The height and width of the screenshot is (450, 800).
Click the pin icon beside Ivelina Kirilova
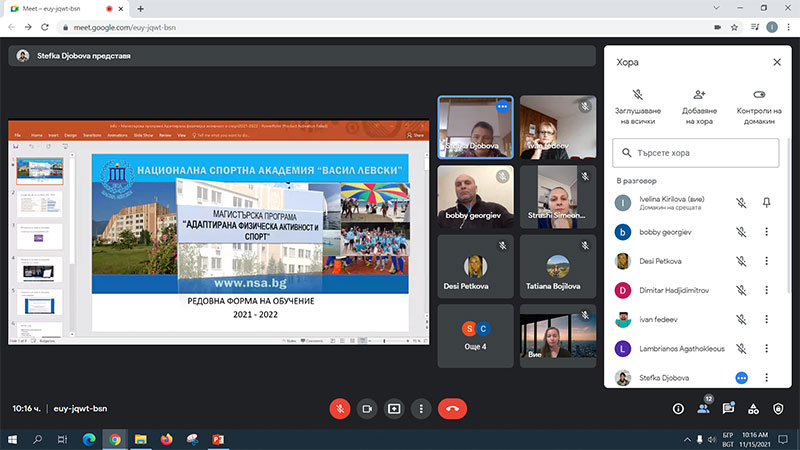766,203
